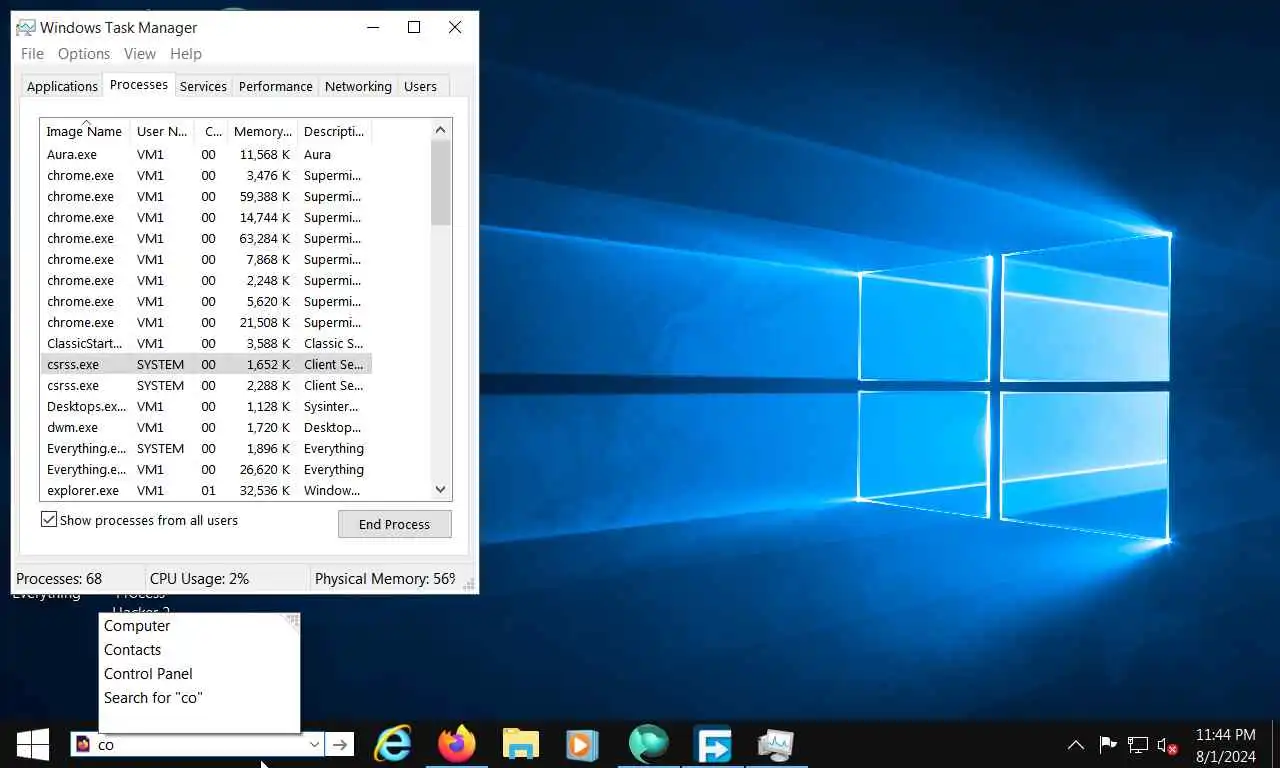Open the green swirl taskbar app

coord(649,744)
